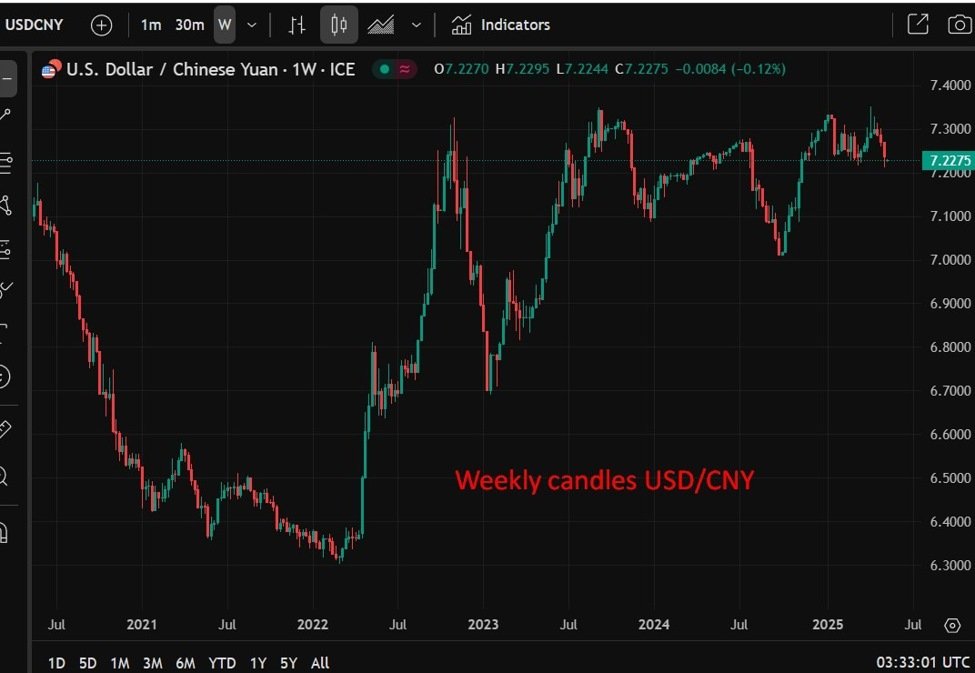The width and height of the screenshot is (975, 673).
Task: Set date range to YTD
Action: (222, 662)
